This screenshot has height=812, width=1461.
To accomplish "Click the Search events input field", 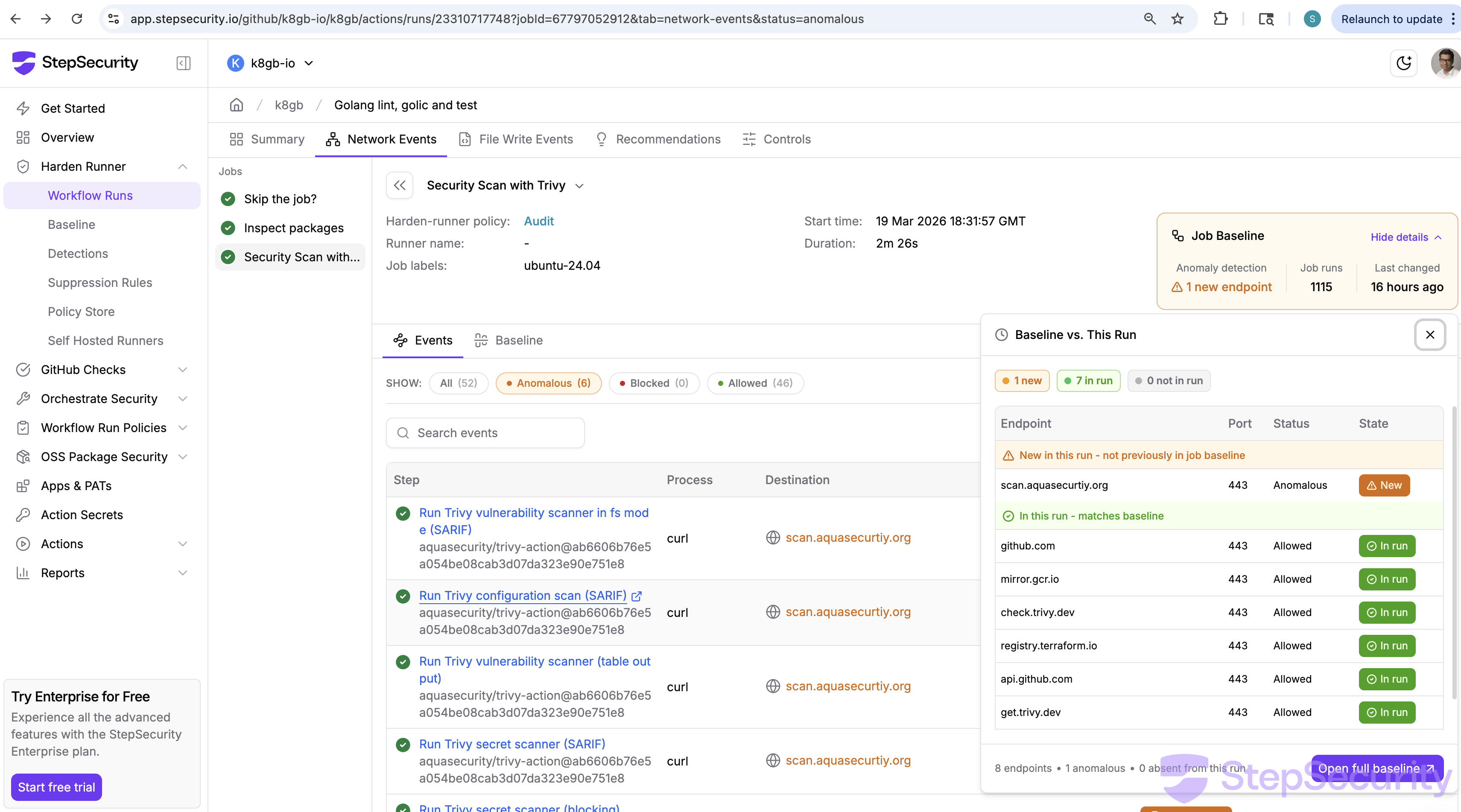I will (485, 433).
